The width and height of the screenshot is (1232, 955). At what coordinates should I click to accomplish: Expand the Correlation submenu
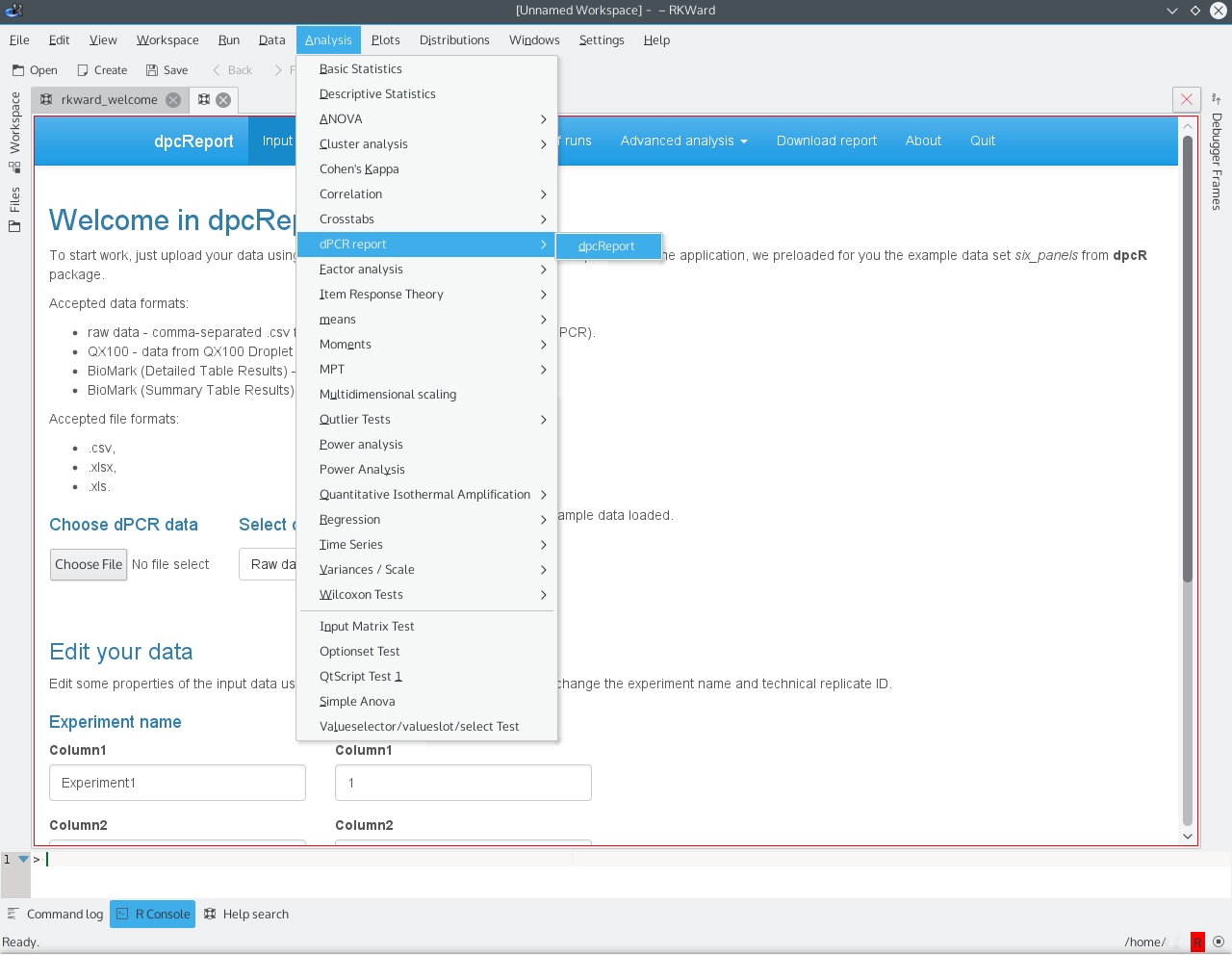click(x=426, y=194)
